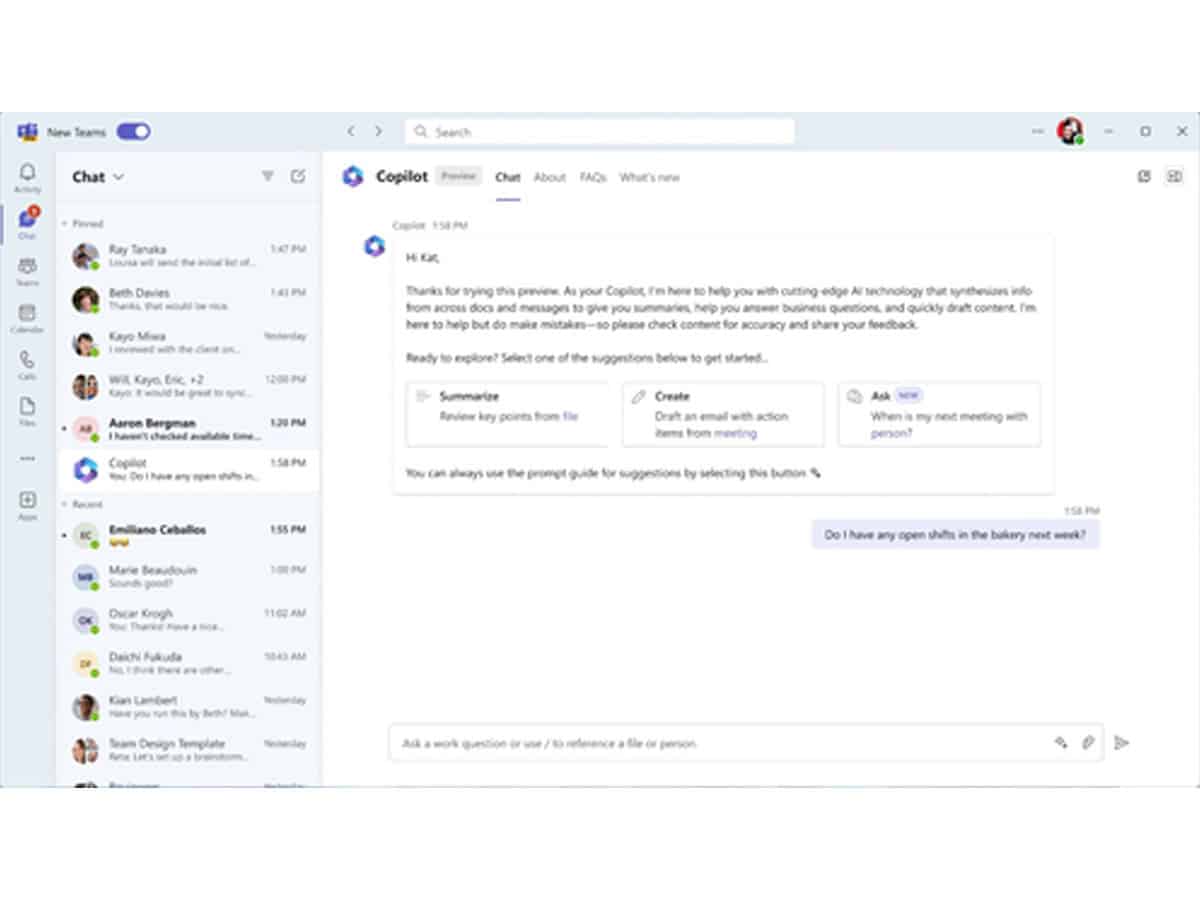Open chat with Beth Davies
Screen dimensions: 1200x900
pos(189,299)
